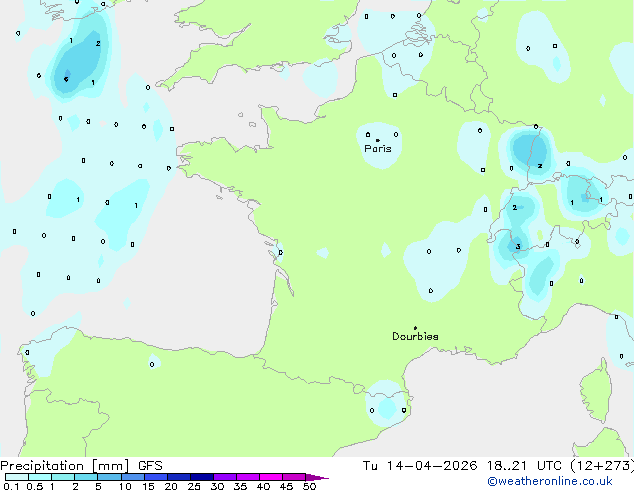Click the Paris city label

(378, 148)
